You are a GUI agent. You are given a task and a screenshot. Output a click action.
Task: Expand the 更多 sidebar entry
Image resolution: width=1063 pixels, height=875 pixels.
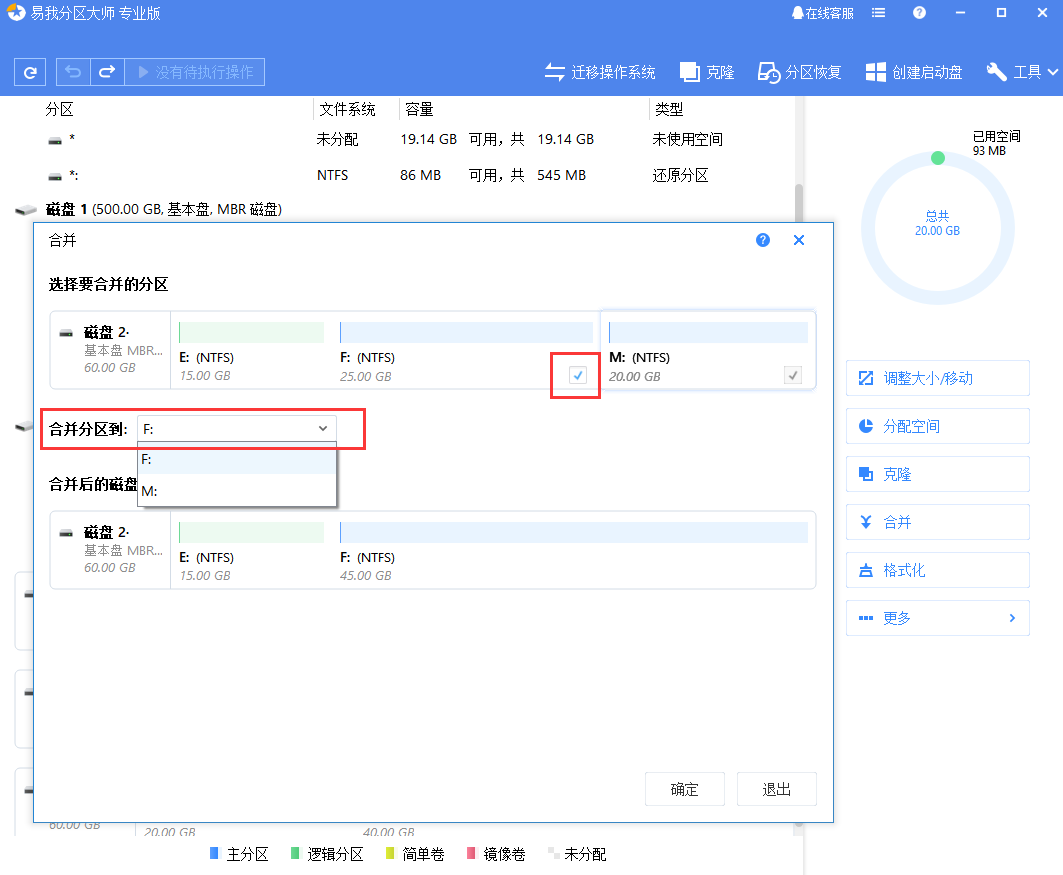pyautogui.click(x=937, y=618)
